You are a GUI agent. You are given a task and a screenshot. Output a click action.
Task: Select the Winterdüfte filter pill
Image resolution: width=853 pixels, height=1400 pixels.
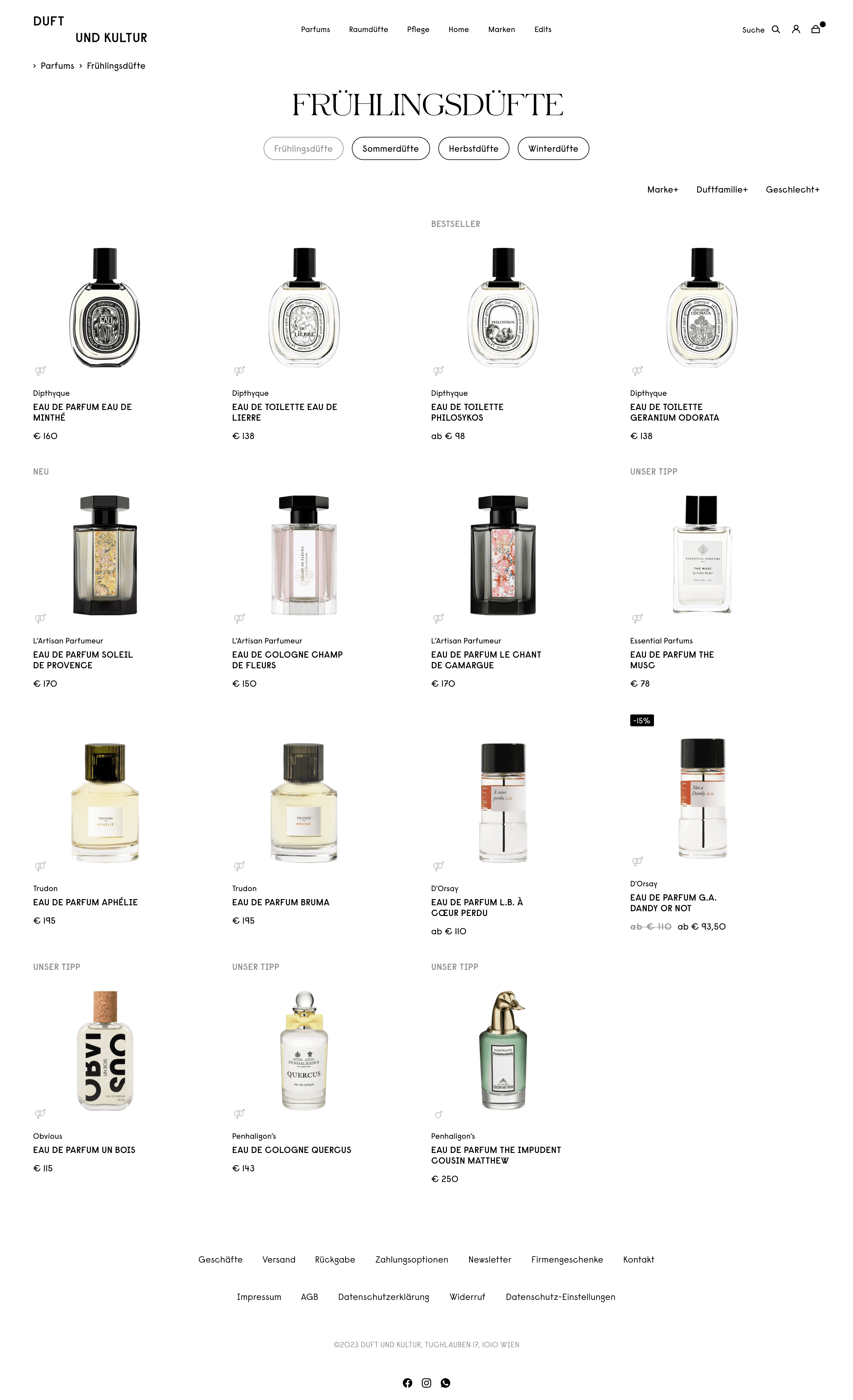[x=553, y=148]
